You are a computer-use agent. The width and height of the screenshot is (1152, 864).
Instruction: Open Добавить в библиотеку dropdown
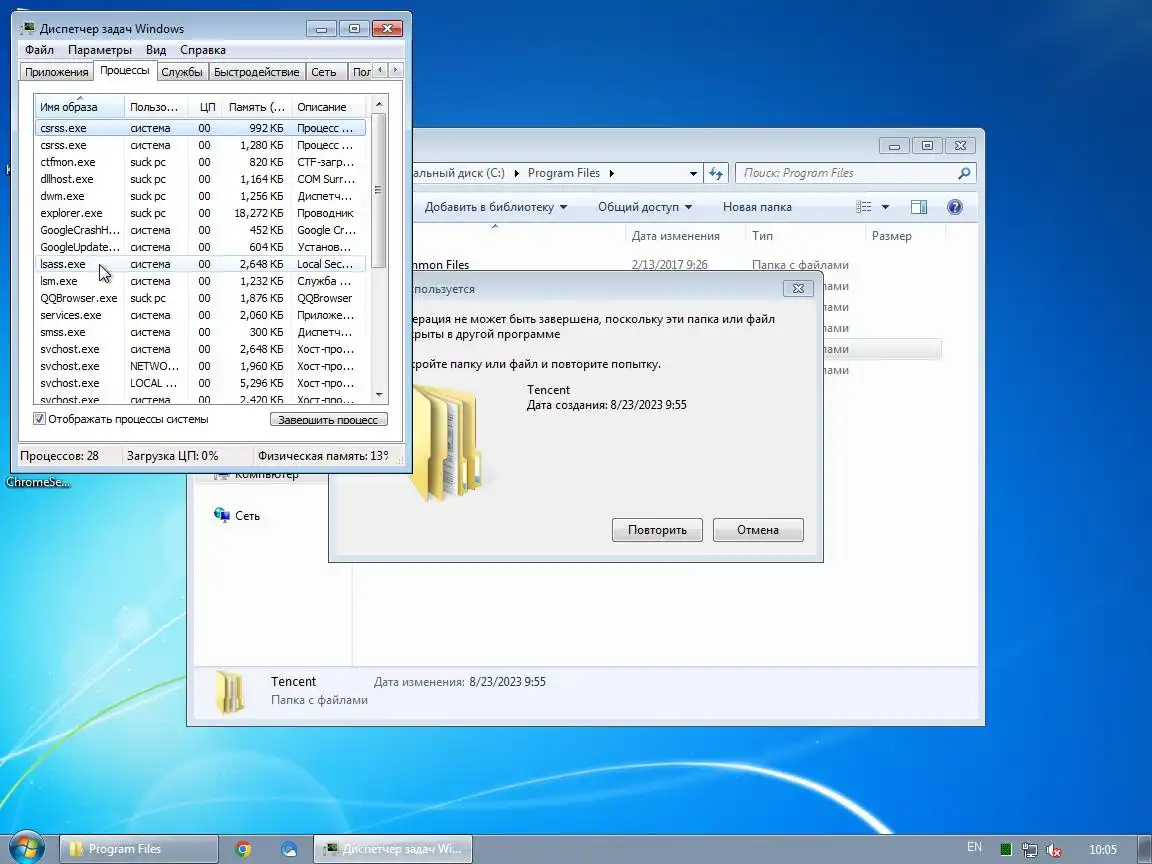496,207
